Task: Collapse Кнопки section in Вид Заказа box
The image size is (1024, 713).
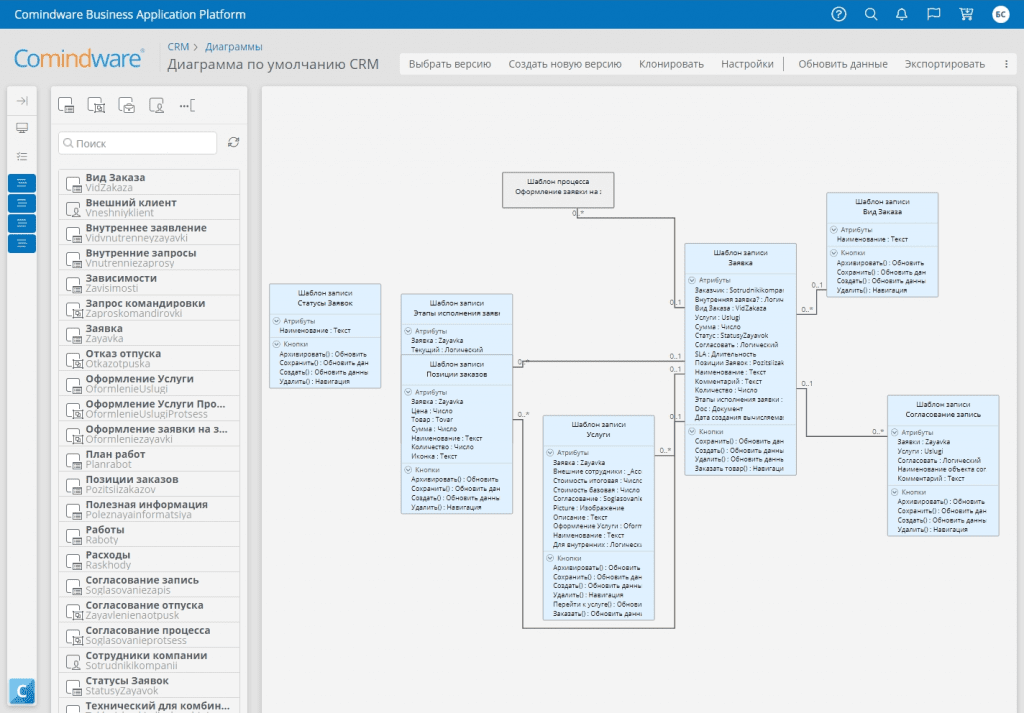Action: tap(832, 253)
